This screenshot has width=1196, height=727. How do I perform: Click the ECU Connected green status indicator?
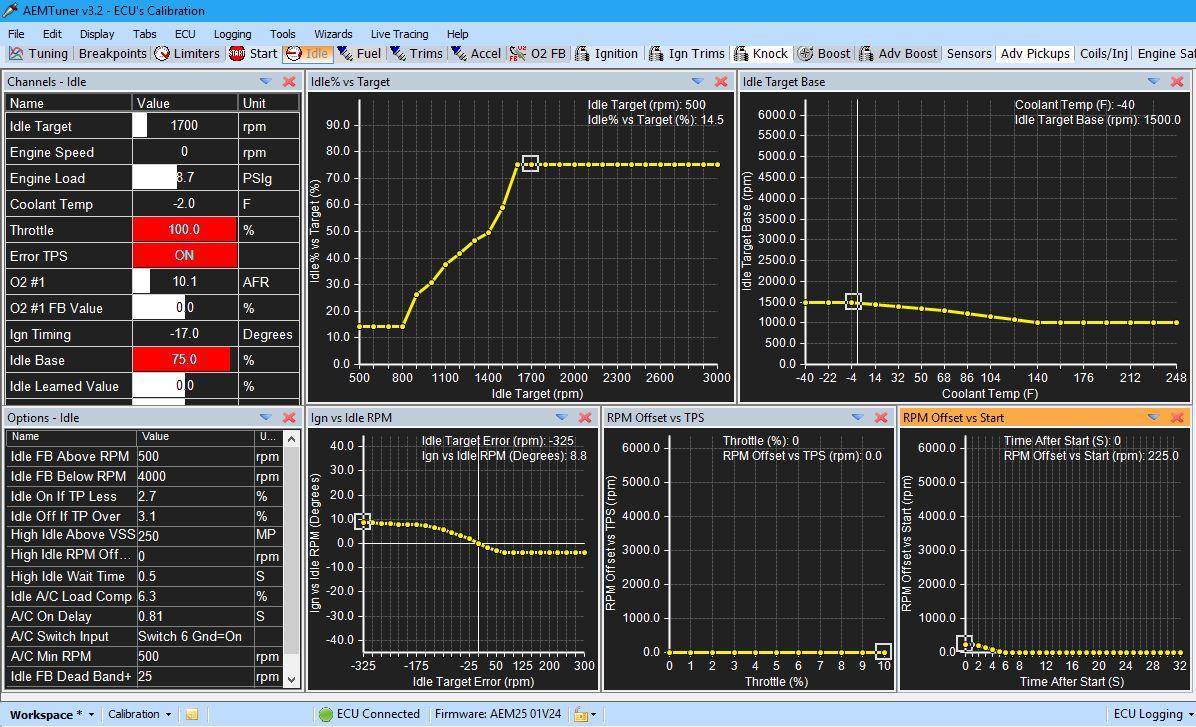click(x=326, y=714)
